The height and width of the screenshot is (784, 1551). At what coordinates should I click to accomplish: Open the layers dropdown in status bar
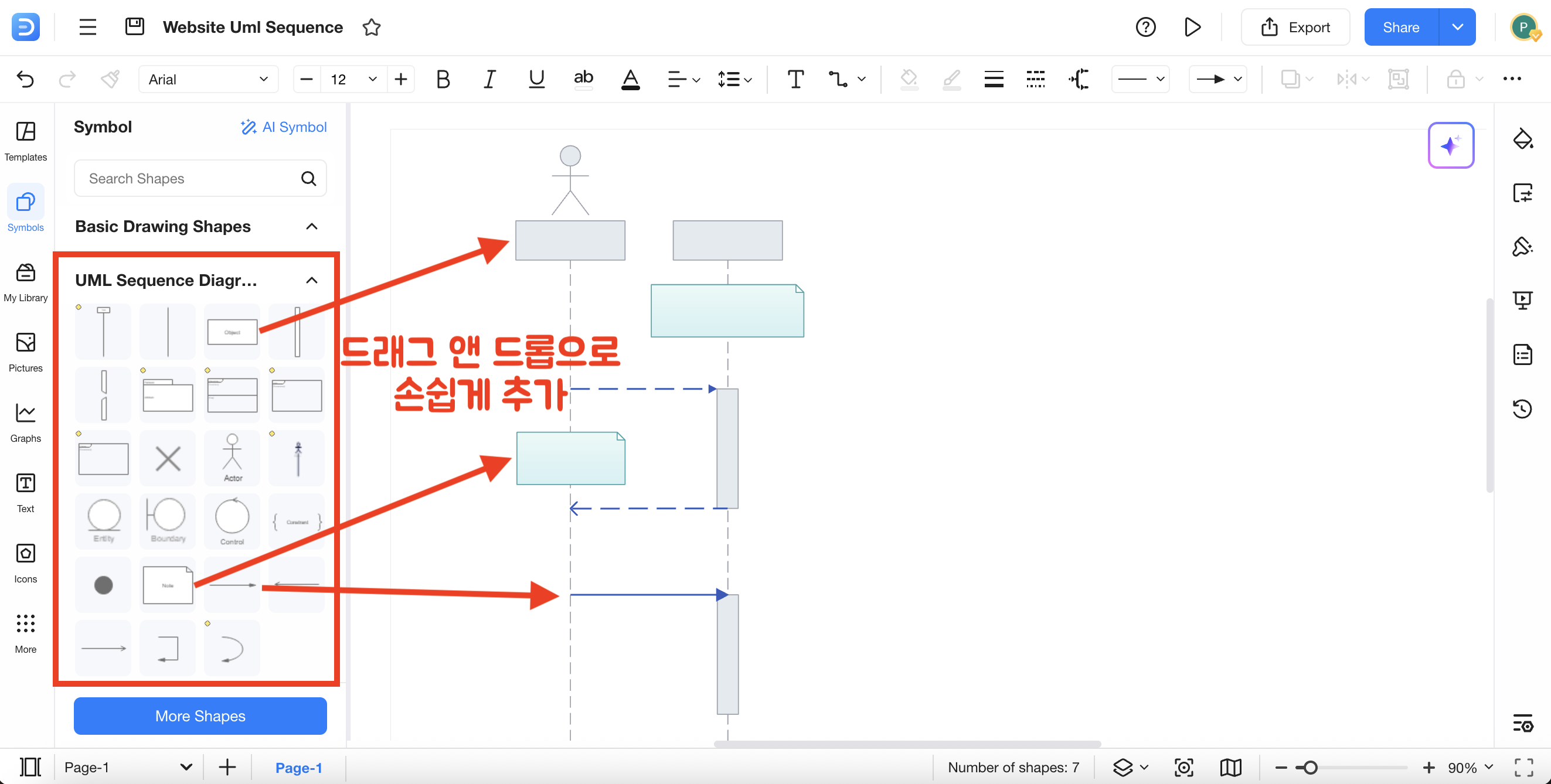[x=1131, y=768]
